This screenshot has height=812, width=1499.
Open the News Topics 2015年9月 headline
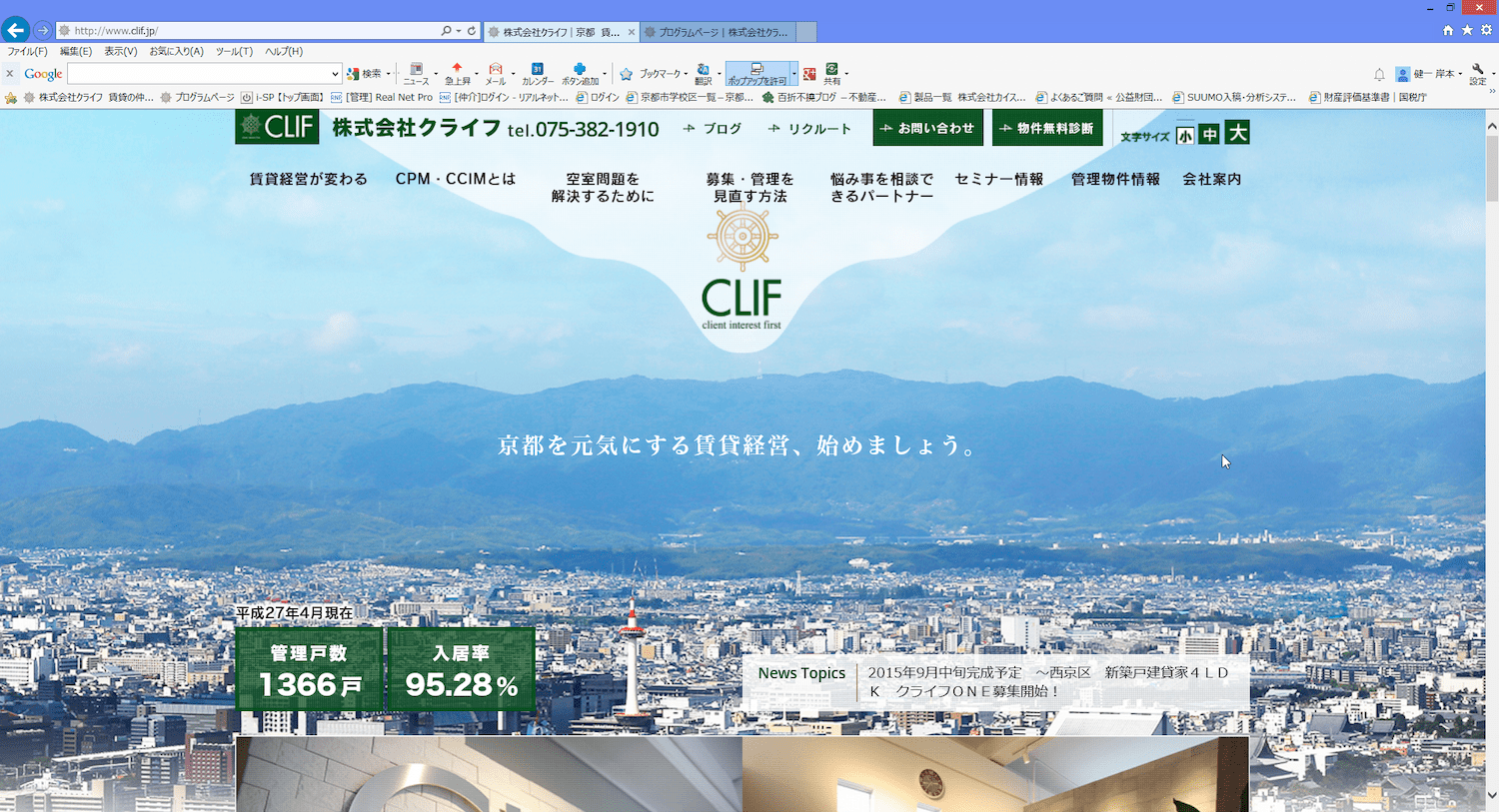tap(1047, 681)
